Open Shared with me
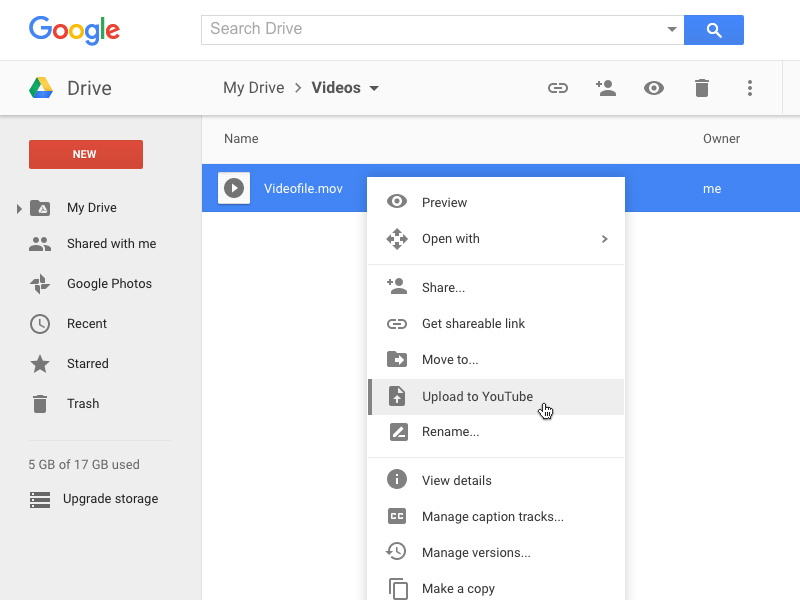The width and height of the screenshot is (800, 600). 112,243
